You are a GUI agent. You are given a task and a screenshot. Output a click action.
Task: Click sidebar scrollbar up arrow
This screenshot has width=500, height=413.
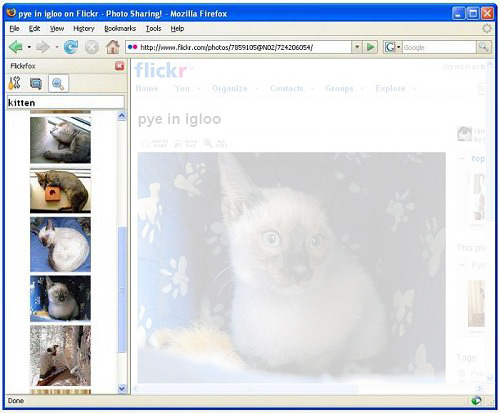click(x=122, y=116)
